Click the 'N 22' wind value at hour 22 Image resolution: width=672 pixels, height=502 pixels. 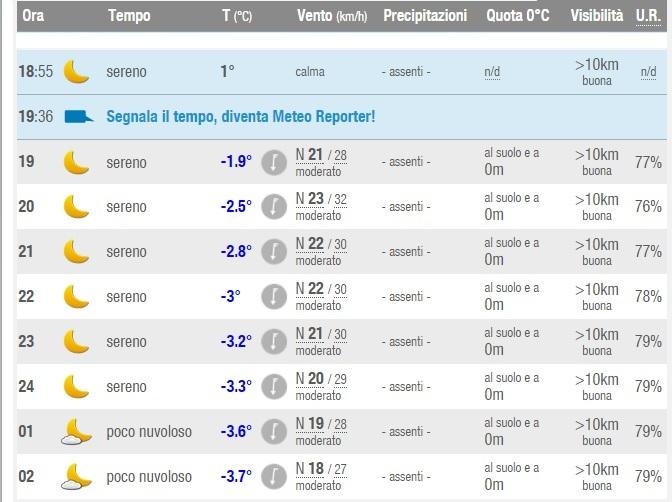click(x=310, y=289)
